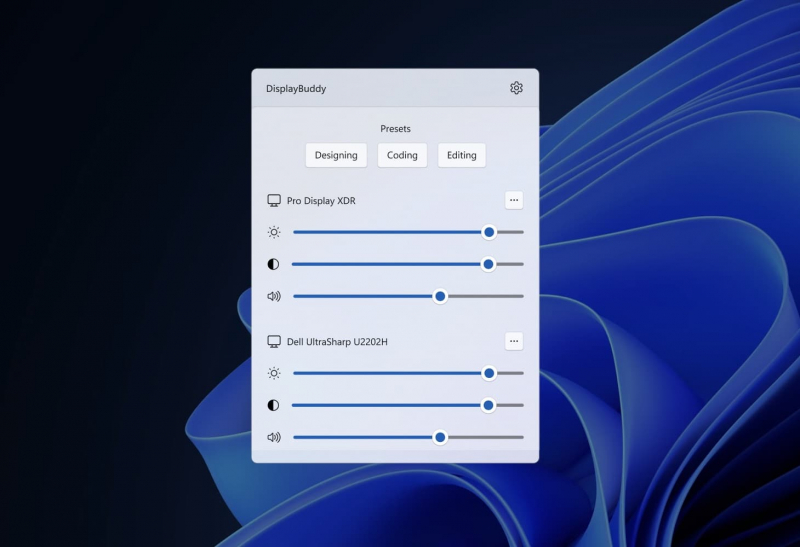
Task: Open more options for Dell UltraSharp U2202H
Action: tap(514, 341)
